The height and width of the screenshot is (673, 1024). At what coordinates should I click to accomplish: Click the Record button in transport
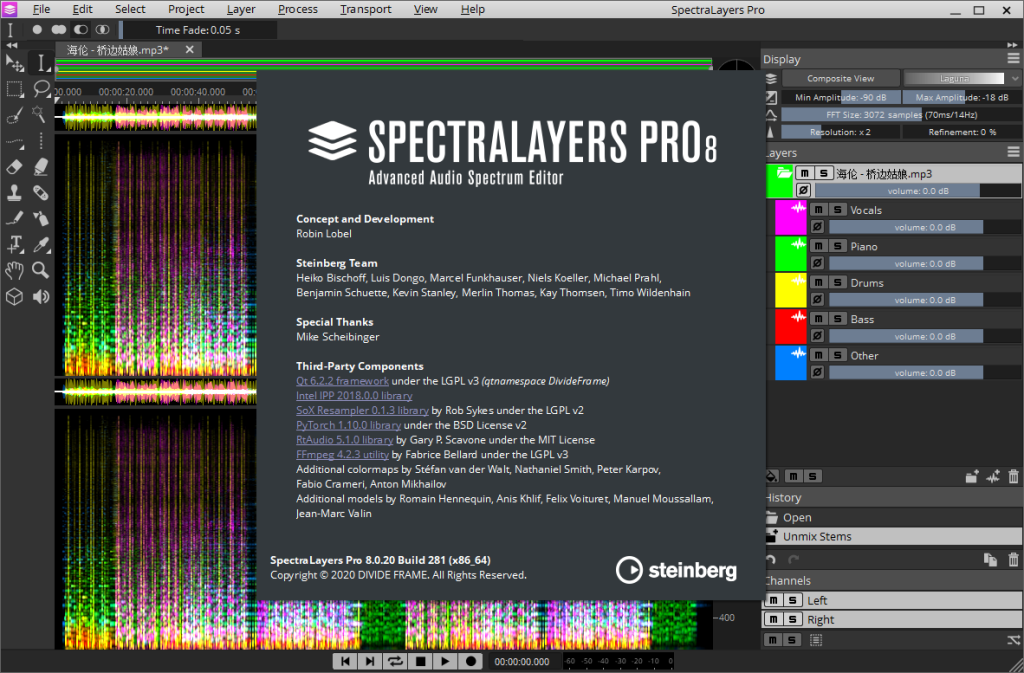pyautogui.click(x=470, y=661)
